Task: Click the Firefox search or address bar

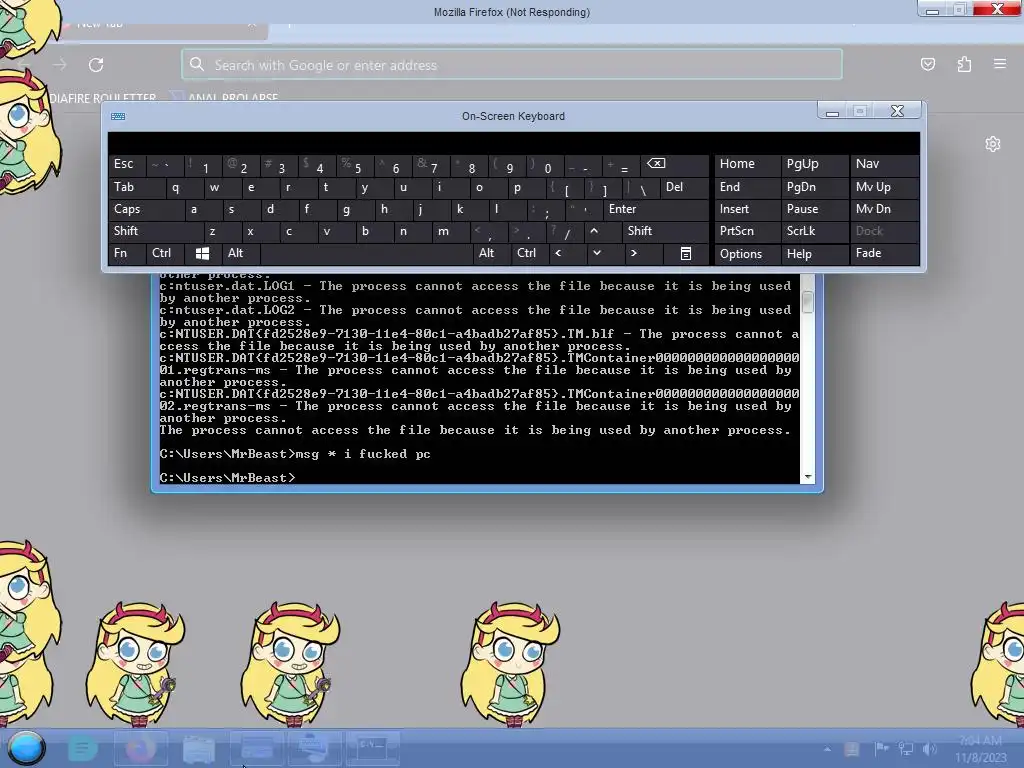Action: (x=512, y=65)
